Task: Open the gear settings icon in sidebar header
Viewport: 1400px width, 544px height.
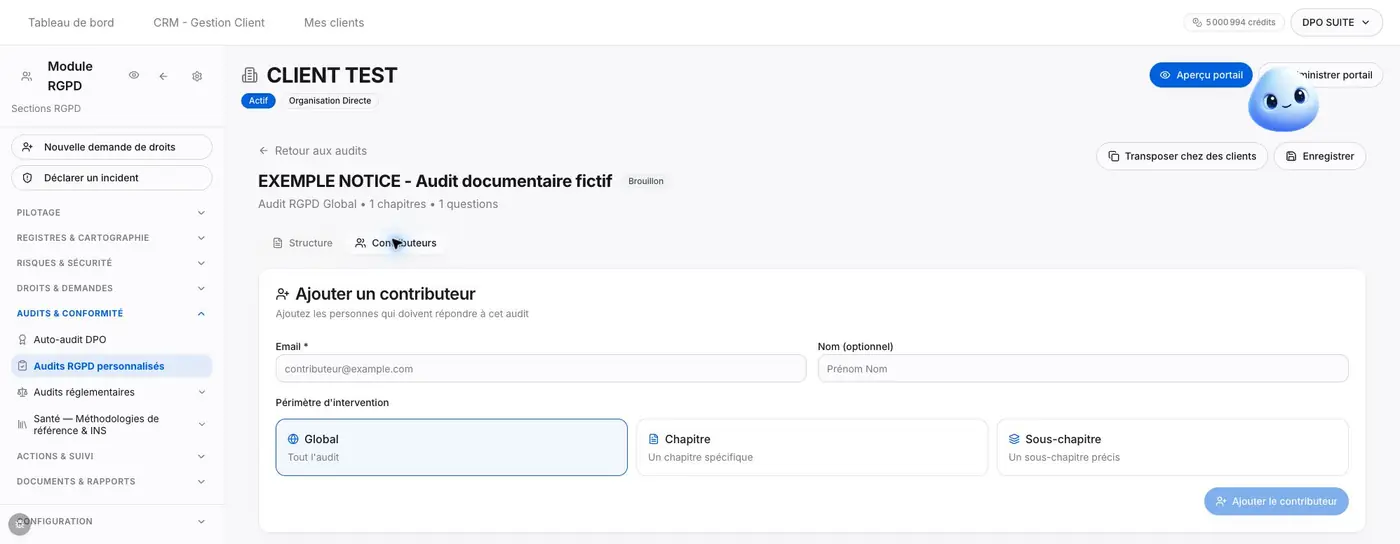Action: click(197, 76)
